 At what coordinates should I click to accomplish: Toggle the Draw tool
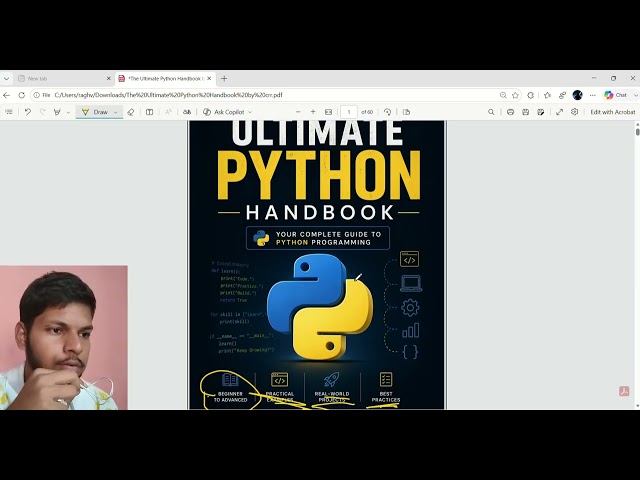pos(95,112)
